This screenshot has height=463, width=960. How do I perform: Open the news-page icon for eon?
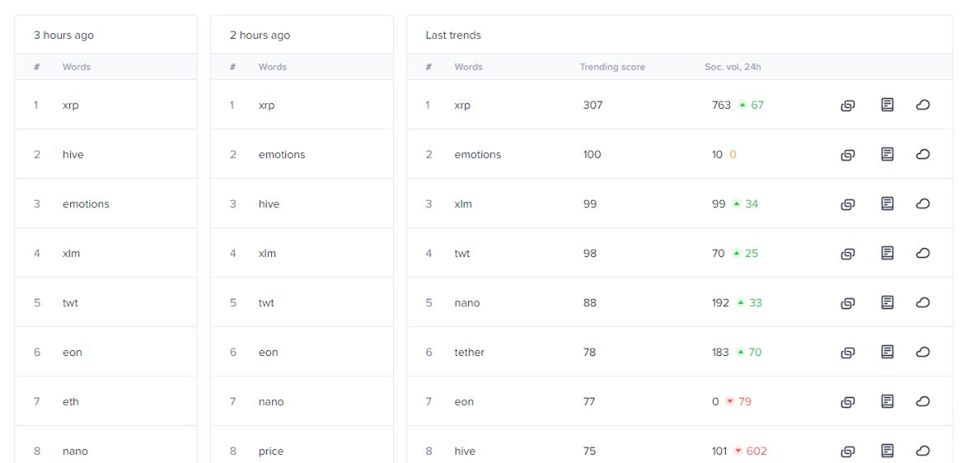887,401
